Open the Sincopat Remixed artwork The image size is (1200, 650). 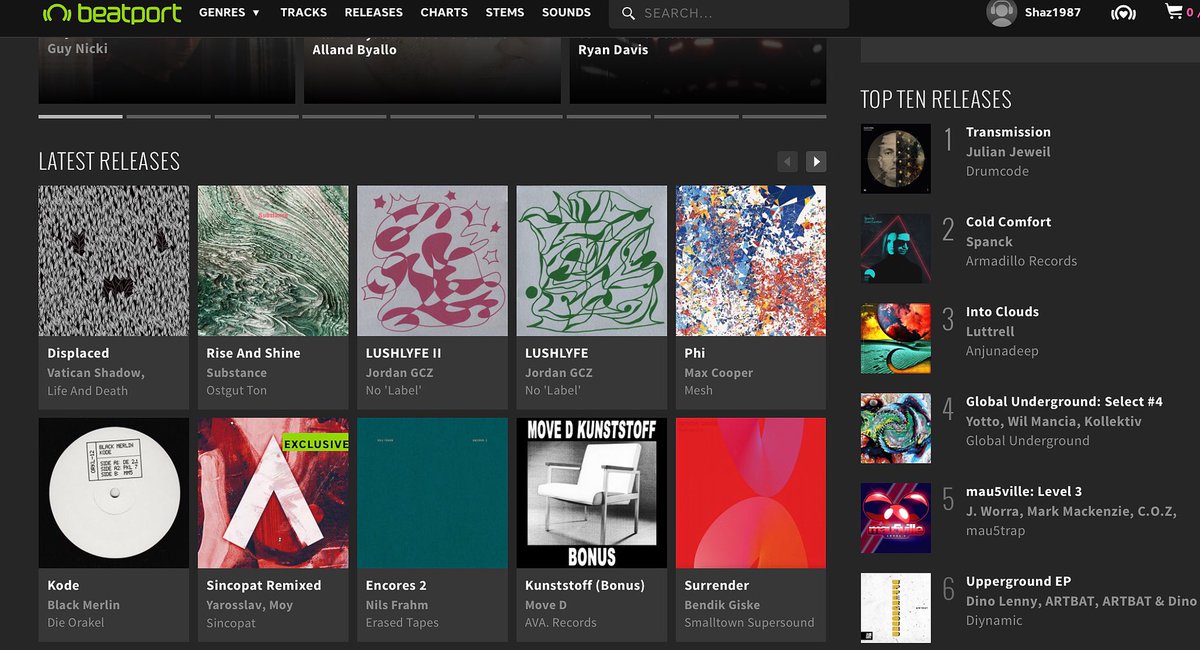(x=273, y=493)
